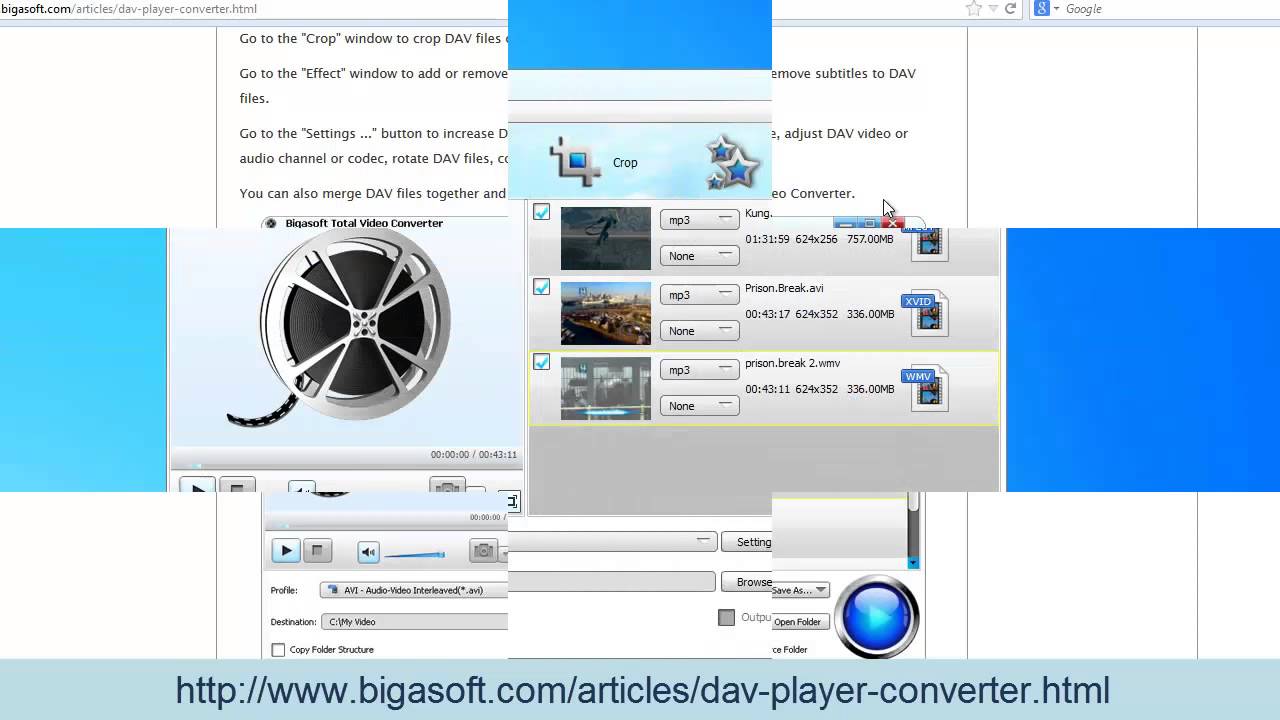1280x720 pixels.
Task: Uncheck the Kung movie file checkbox
Action: coord(541,212)
